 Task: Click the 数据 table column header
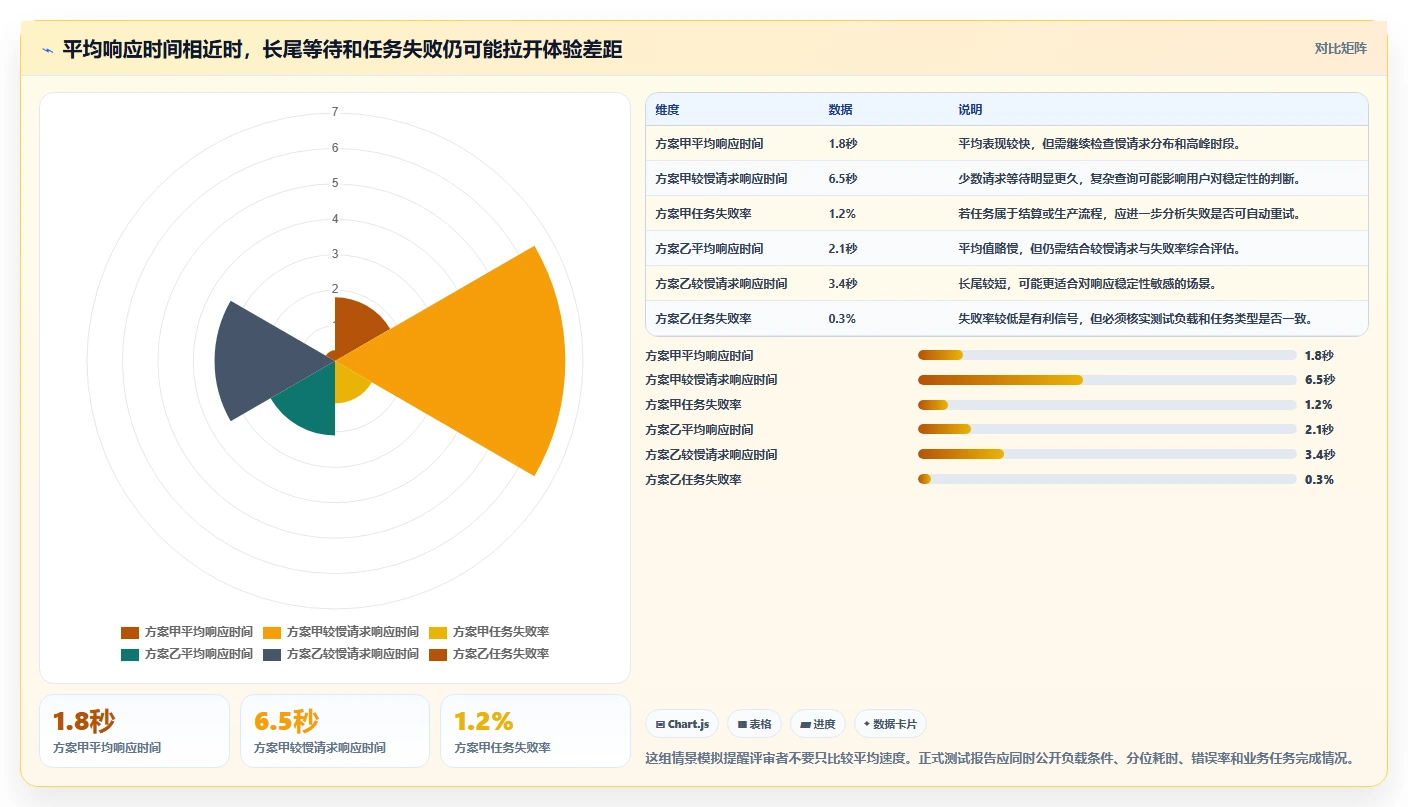(x=841, y=110)
